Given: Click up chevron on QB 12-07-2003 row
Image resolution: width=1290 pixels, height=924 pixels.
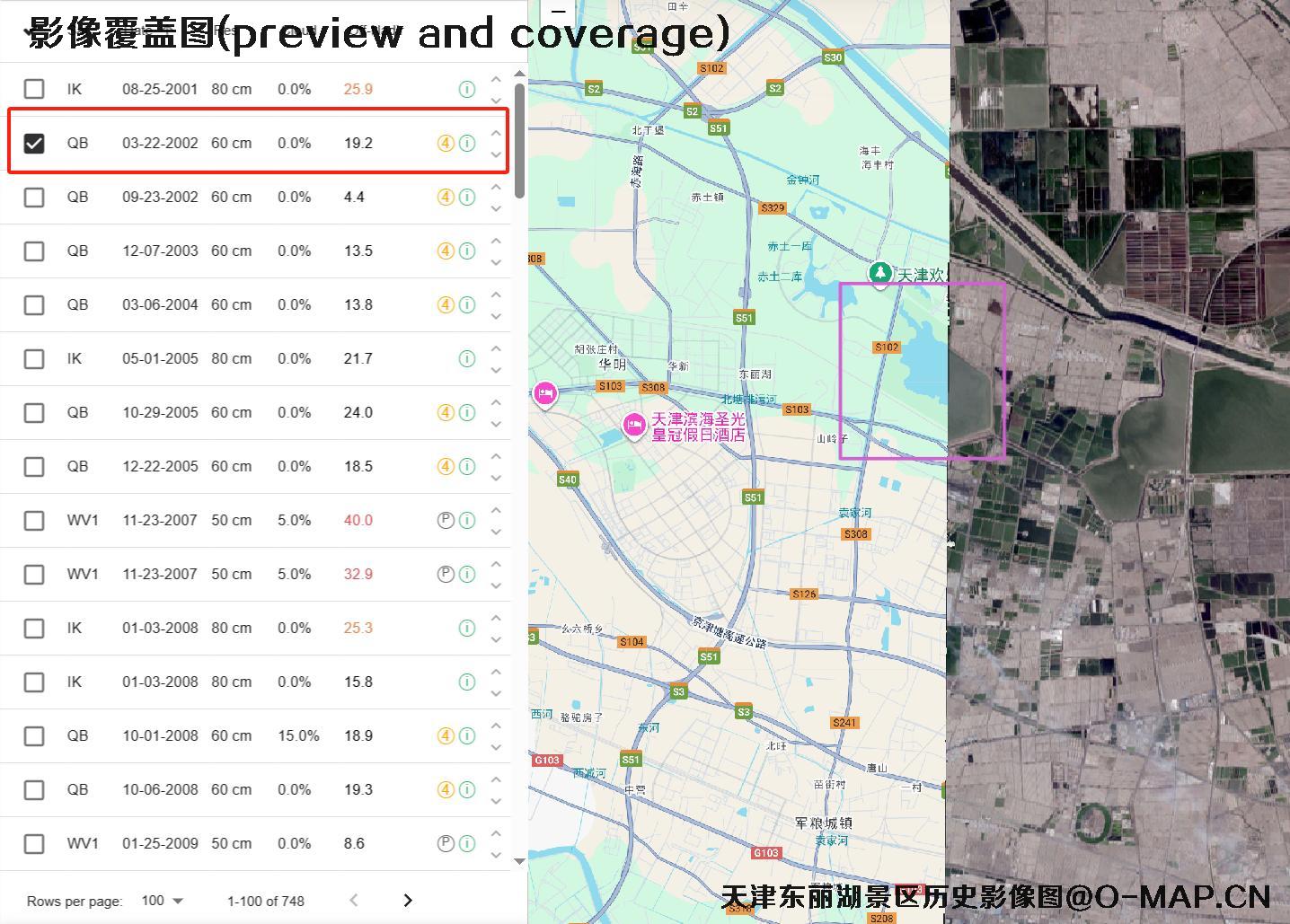Looking at the screenshot, I should tap(496, 241).
